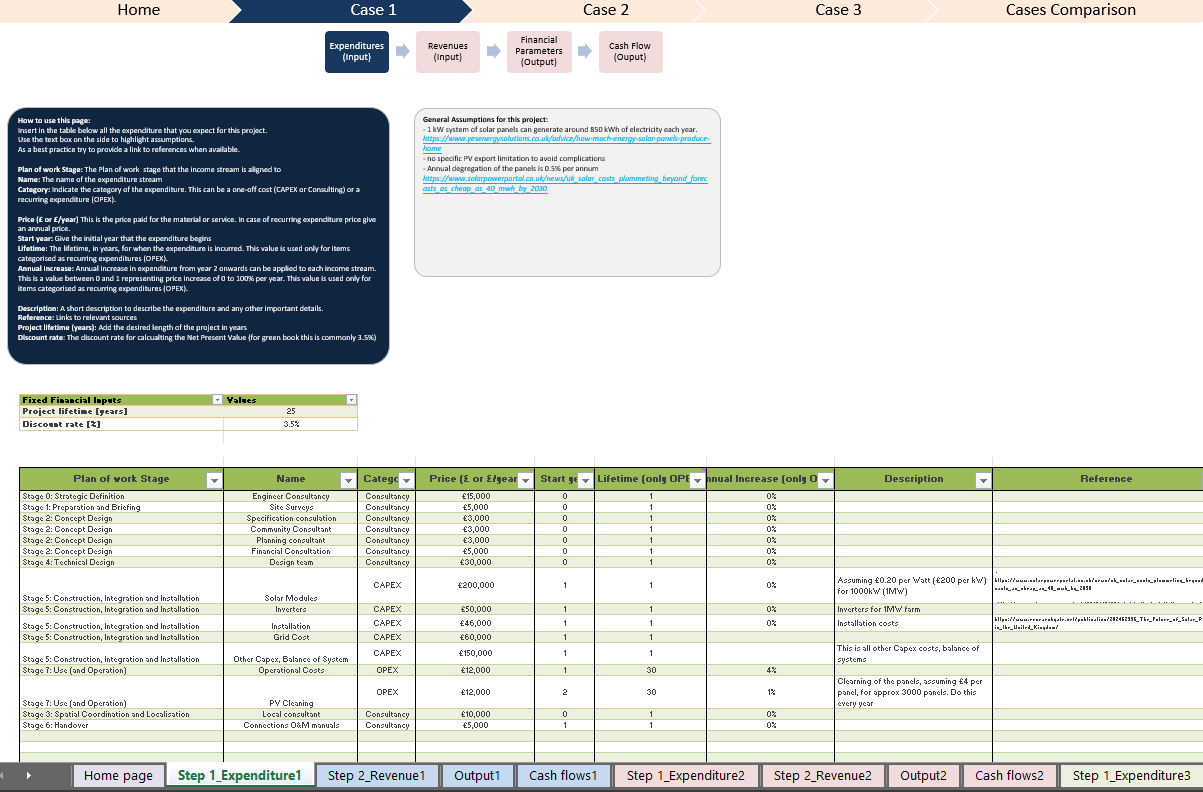Select the 'Community Consultant' cell

coord(290,529)
